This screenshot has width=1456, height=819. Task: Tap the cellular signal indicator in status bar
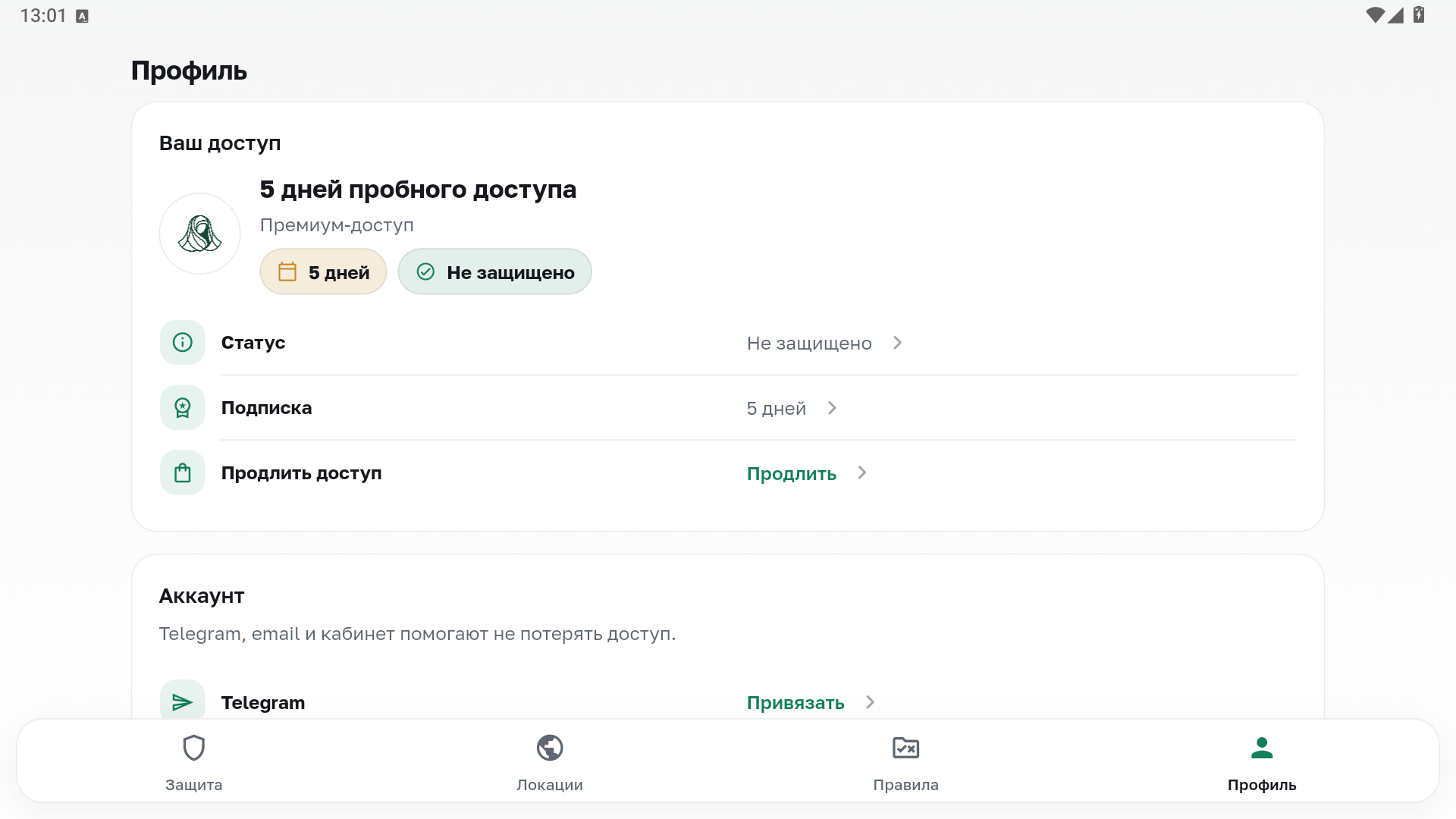[1396, 15]
